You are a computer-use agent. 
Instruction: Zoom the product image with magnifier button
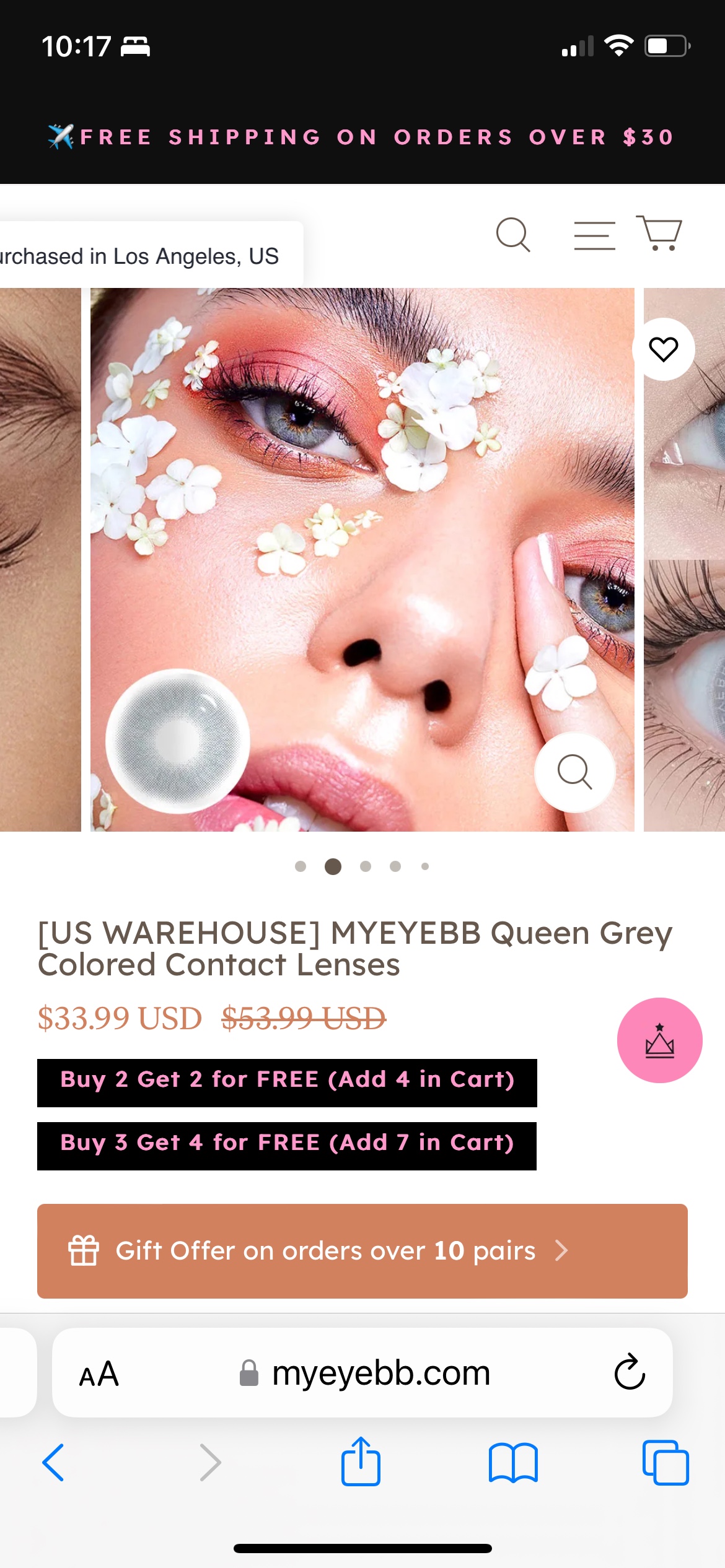pyautogui.click(x=575, y=772)
